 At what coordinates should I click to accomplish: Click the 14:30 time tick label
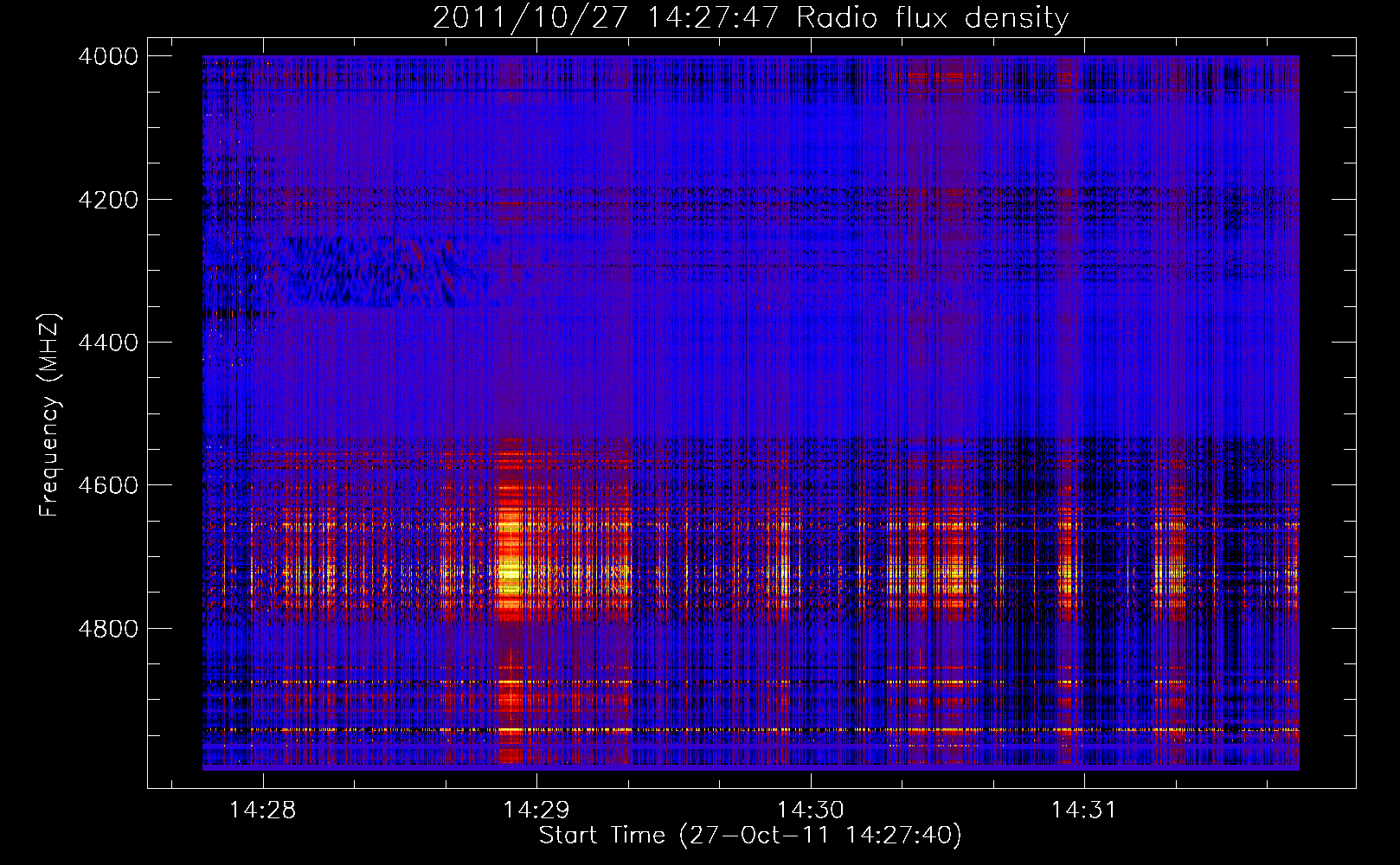(x=810, y=810)
